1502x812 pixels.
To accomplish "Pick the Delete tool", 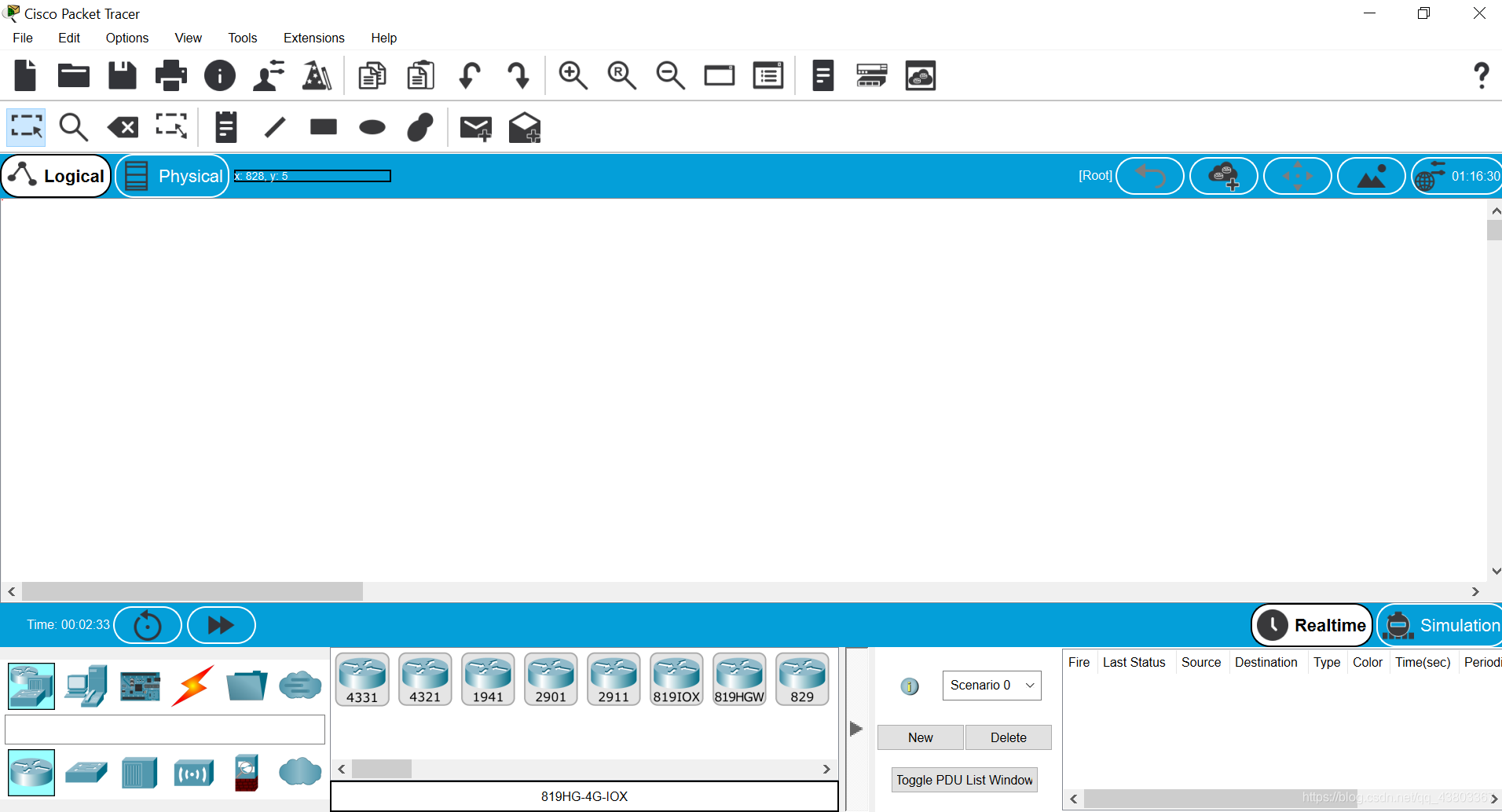I will coord(123,127).
